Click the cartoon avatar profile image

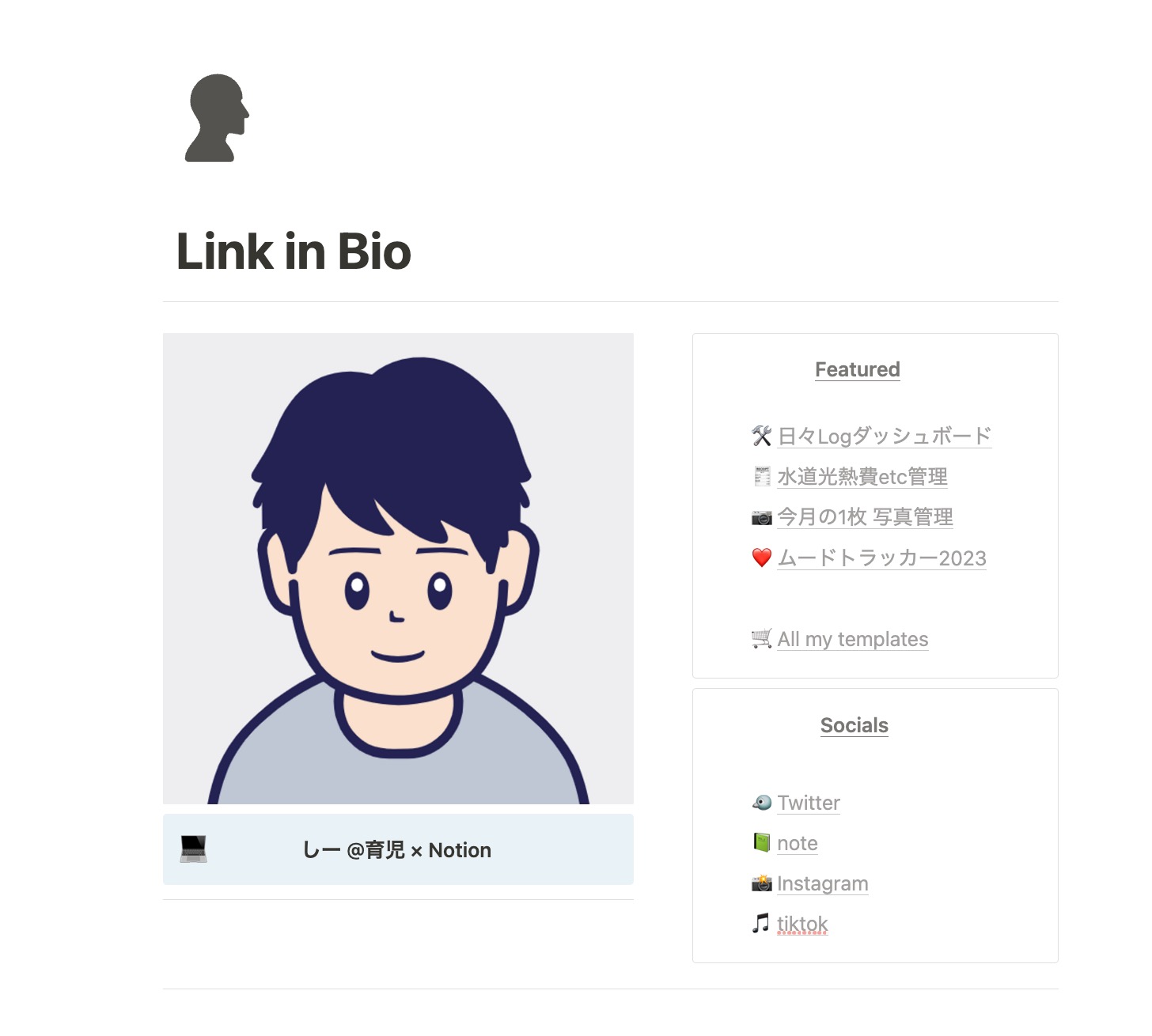398,569
